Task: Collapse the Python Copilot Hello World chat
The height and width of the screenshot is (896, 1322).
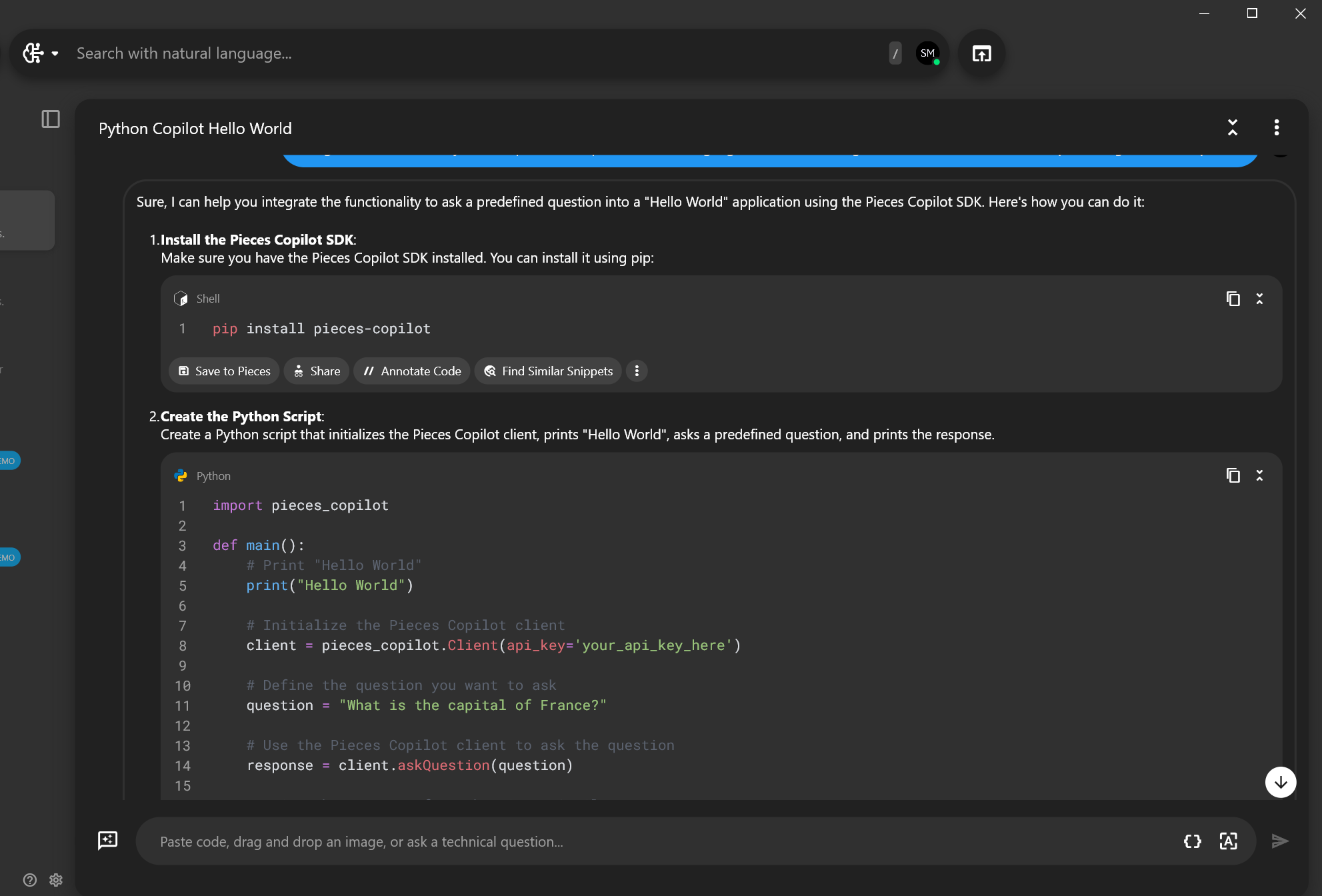Action: (1232, 127)
